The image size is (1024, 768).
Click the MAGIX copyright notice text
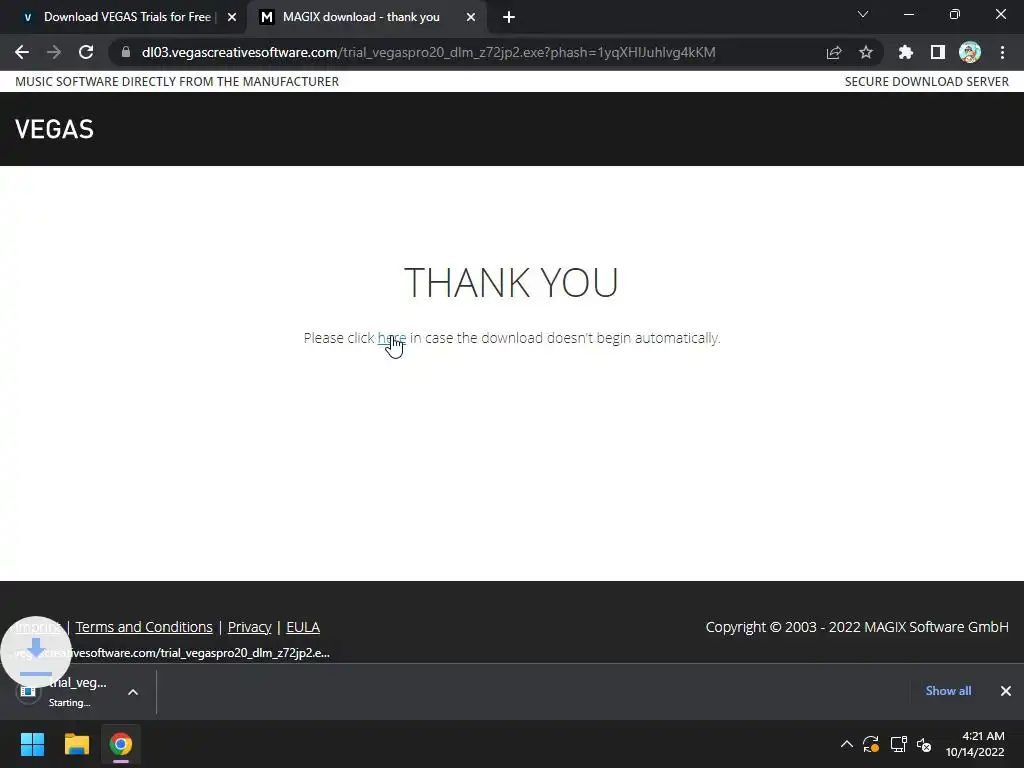pos(857,627)
